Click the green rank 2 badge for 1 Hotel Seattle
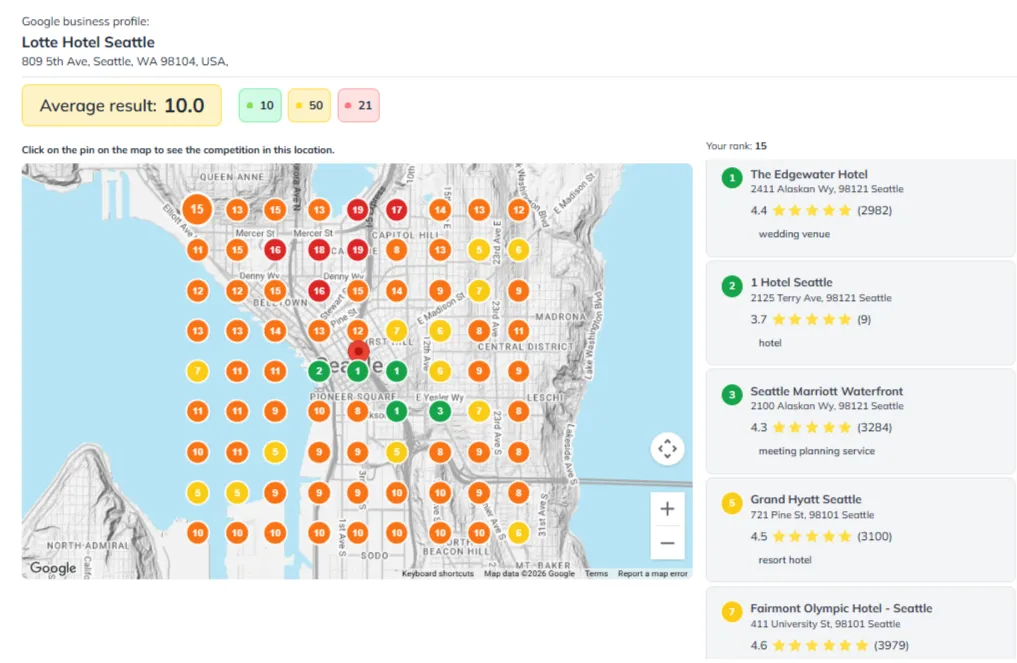1017x663 pixels. (732, 285)
